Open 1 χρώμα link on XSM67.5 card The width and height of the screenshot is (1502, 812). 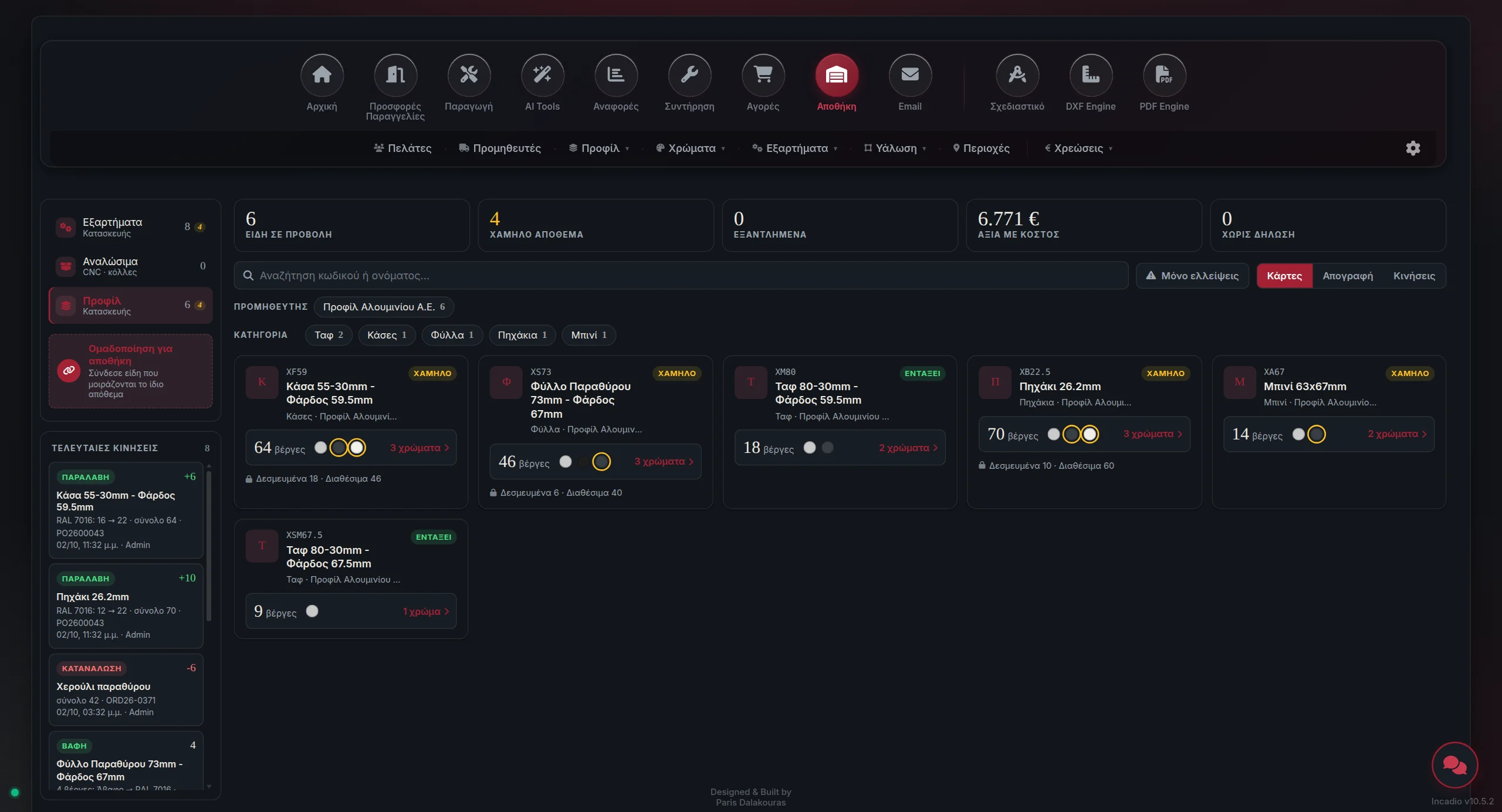426,611
